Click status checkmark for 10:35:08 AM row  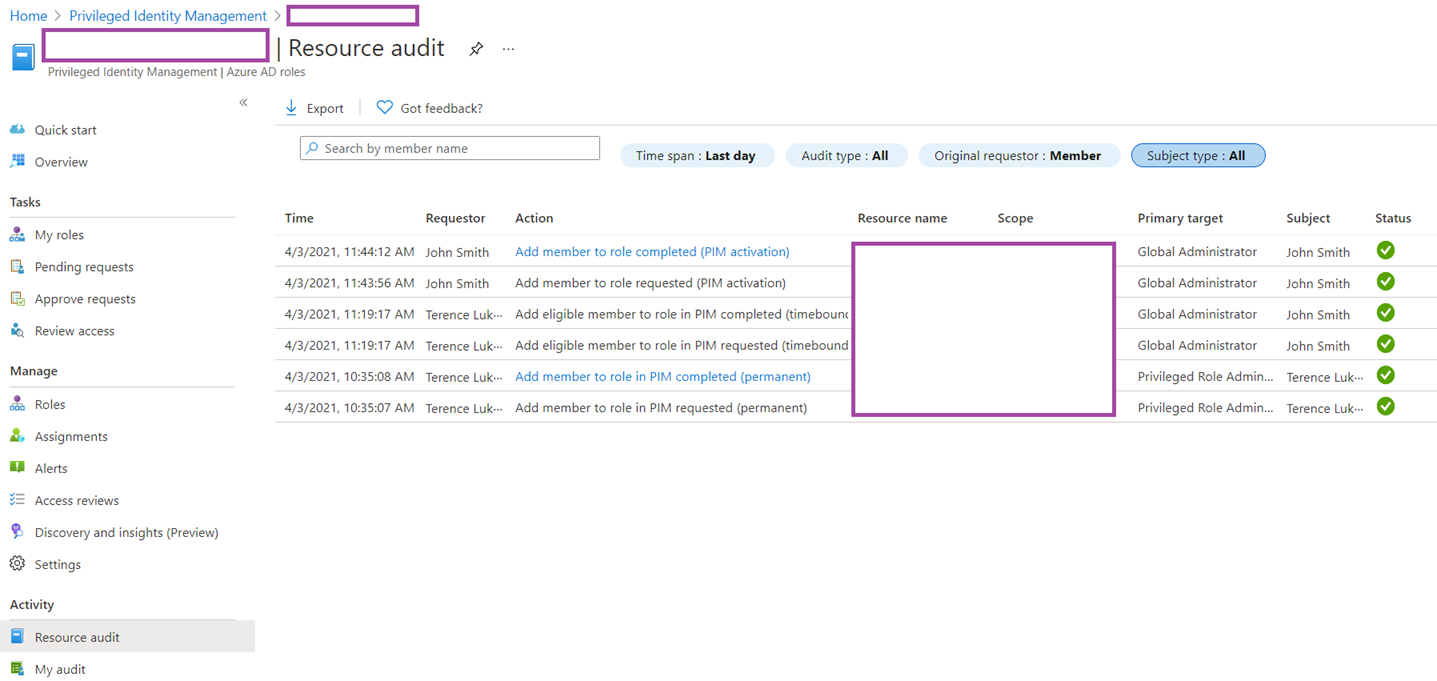[x=1385, y=375]
